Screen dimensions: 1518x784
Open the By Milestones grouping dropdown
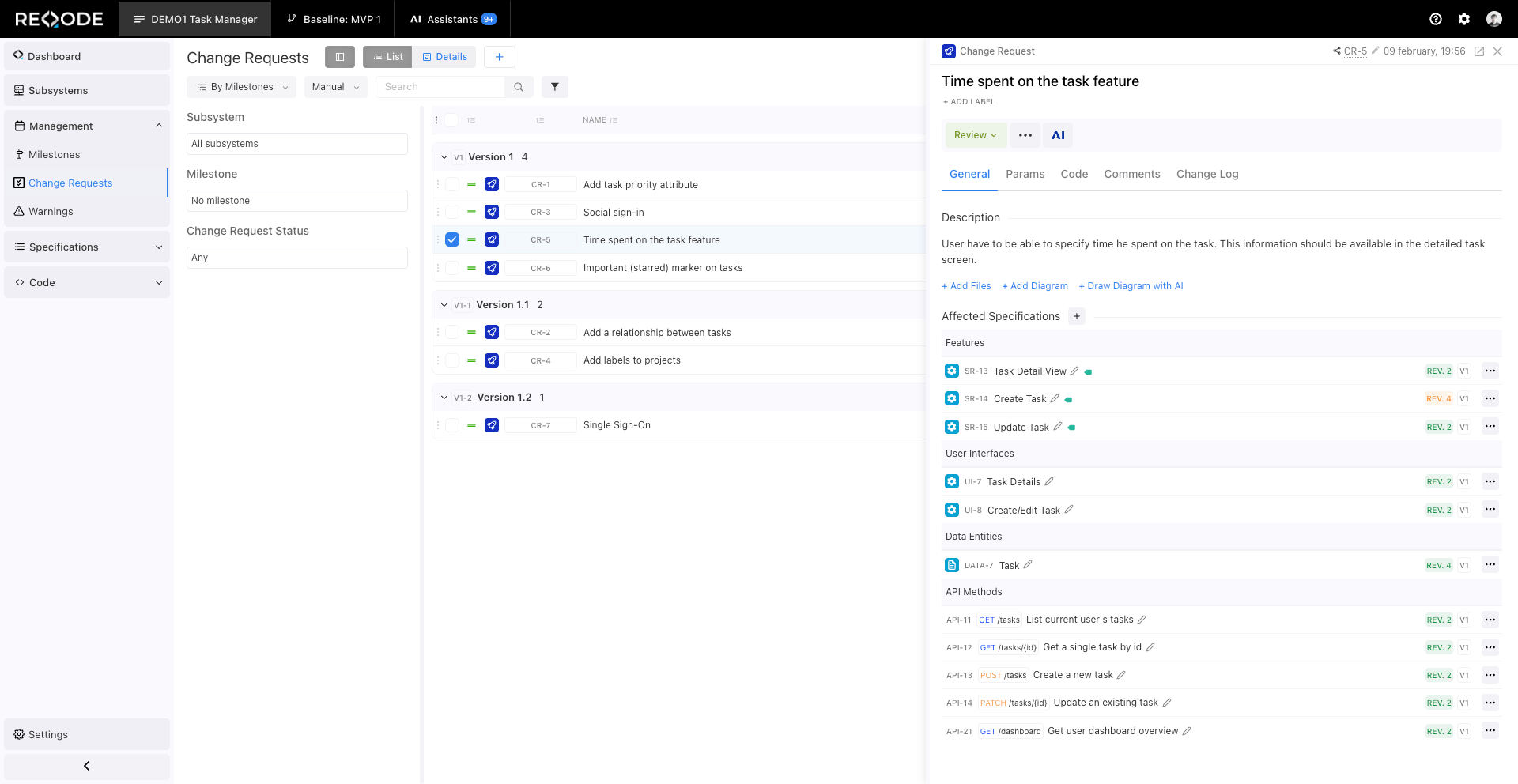tap(241, 87)
